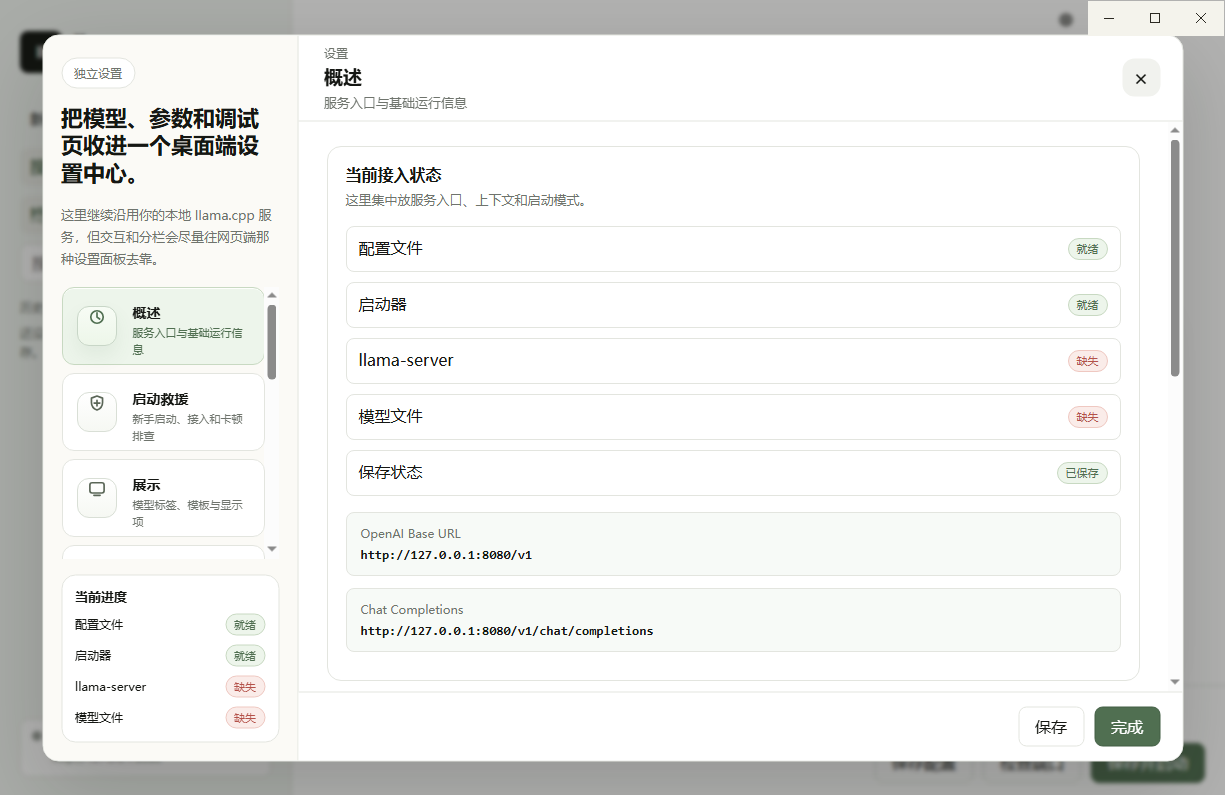Select the llama-server row in status list

(733, 361)
